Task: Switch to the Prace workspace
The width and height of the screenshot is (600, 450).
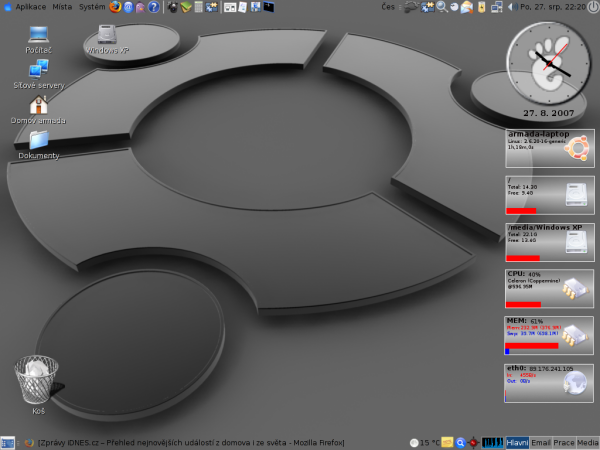Action: tap(564, 443)
